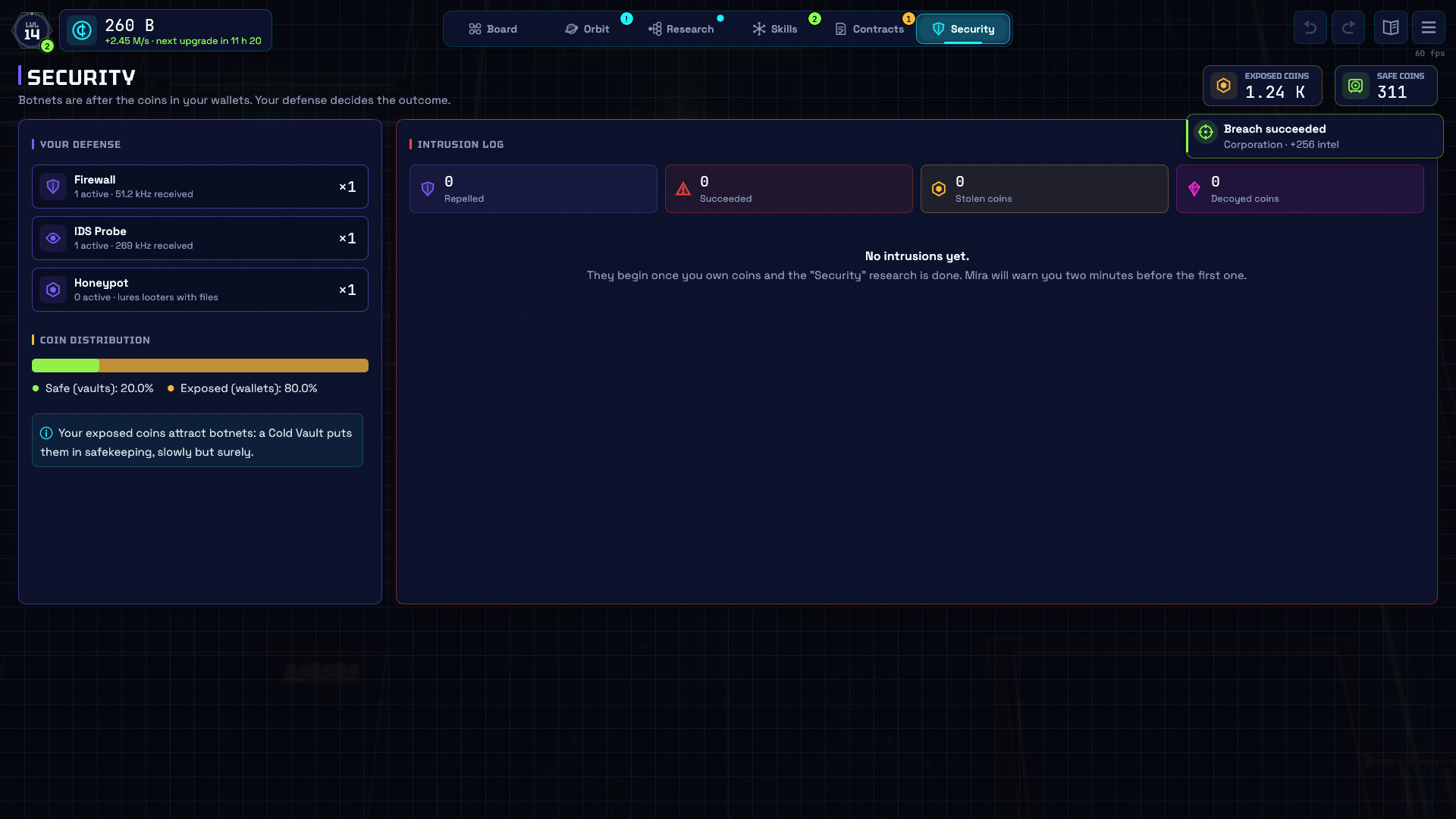Click the level 14 badge

click(32, 31)
